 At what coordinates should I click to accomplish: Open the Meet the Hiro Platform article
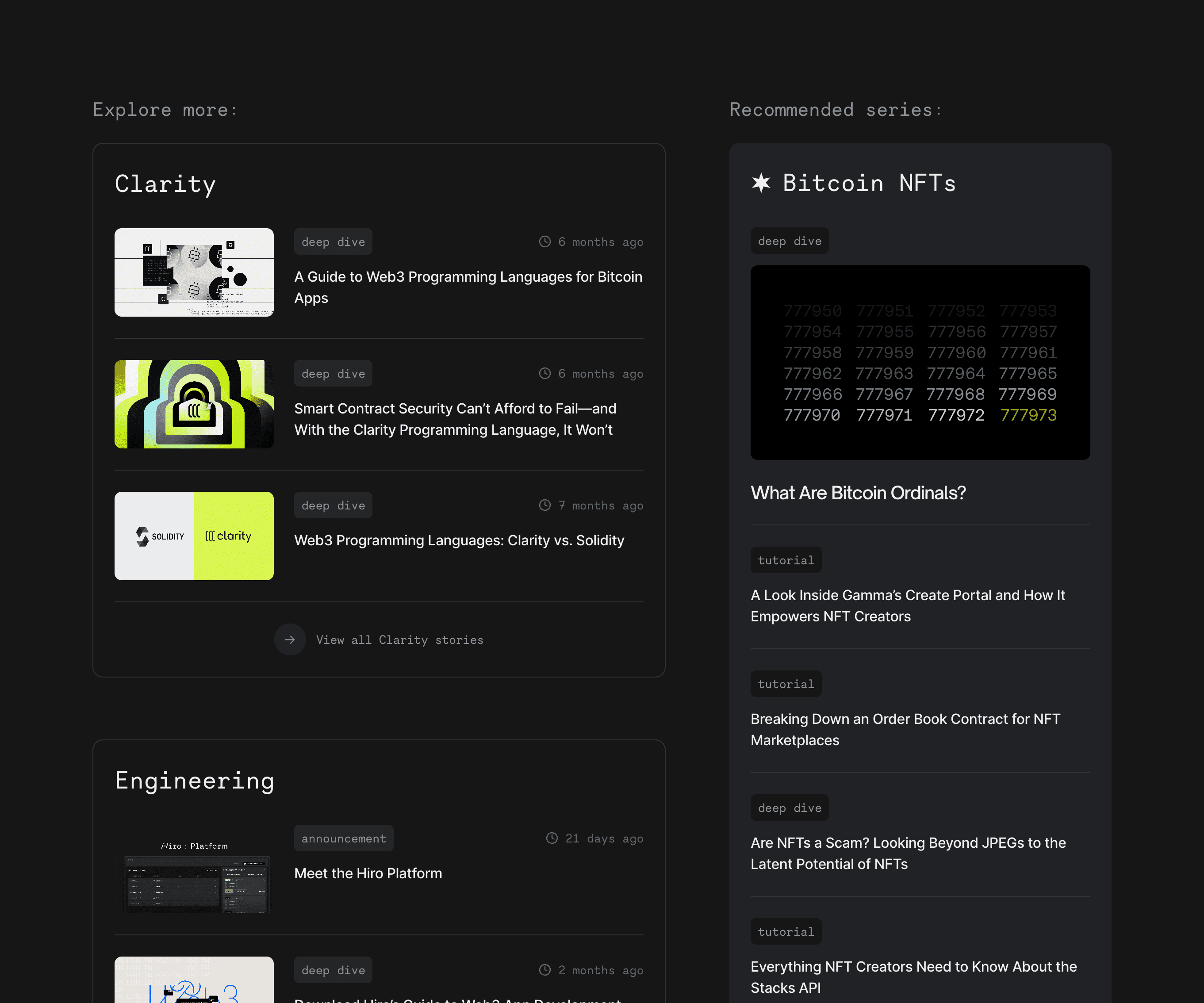click(x=368, y=873)
